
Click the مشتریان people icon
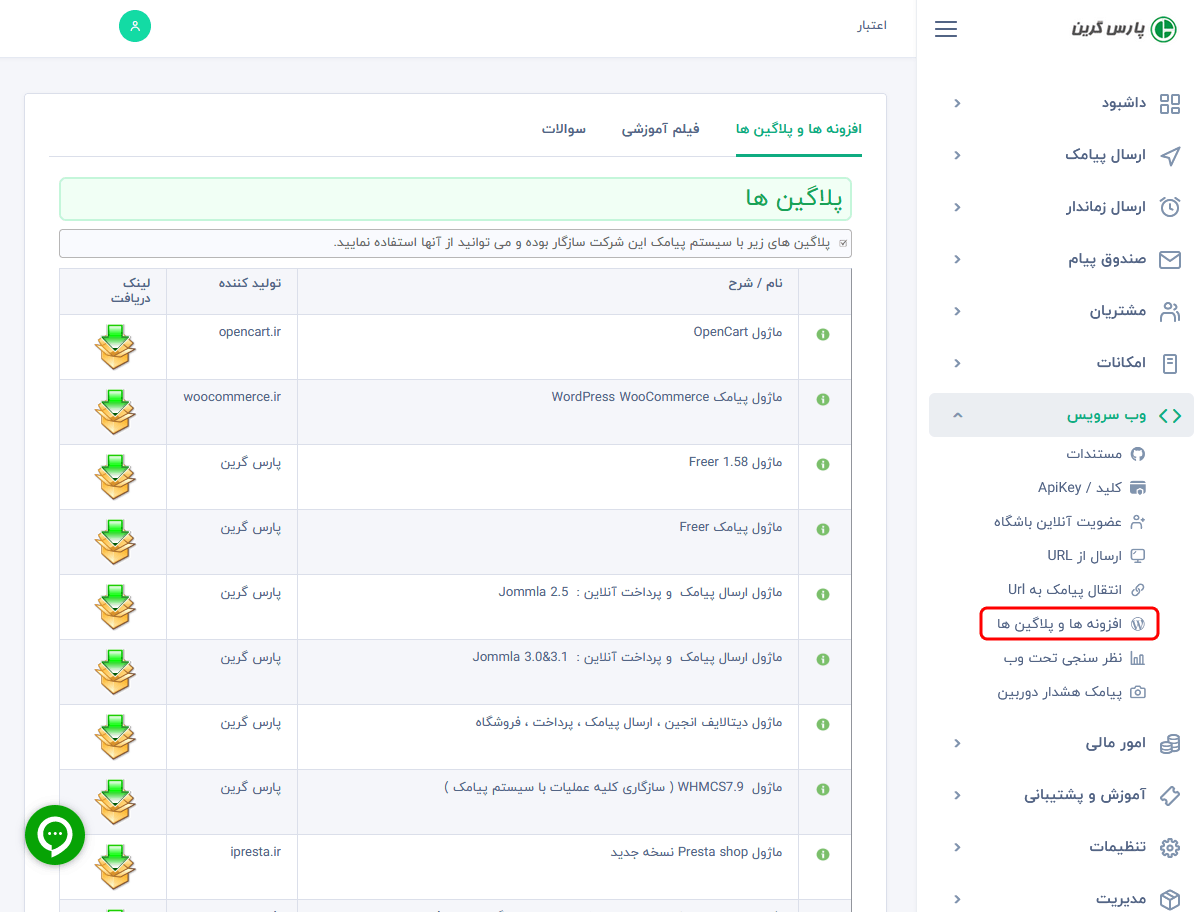1170,311
